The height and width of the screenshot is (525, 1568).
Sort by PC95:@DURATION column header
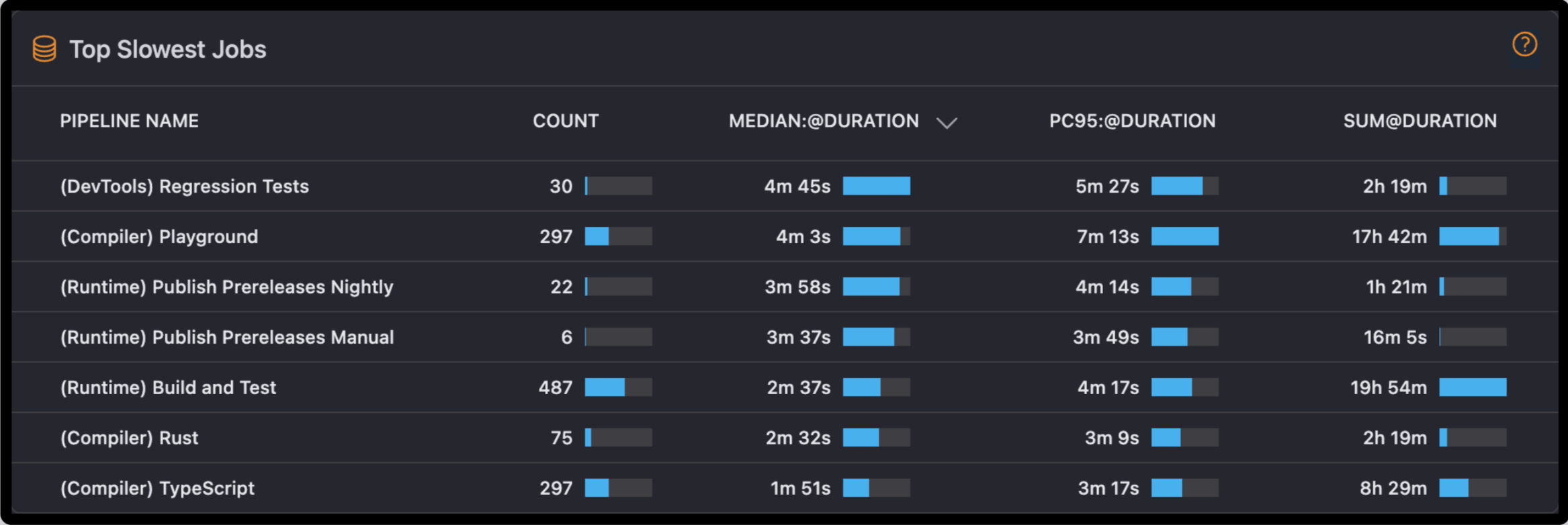[x=1132, y=121]
